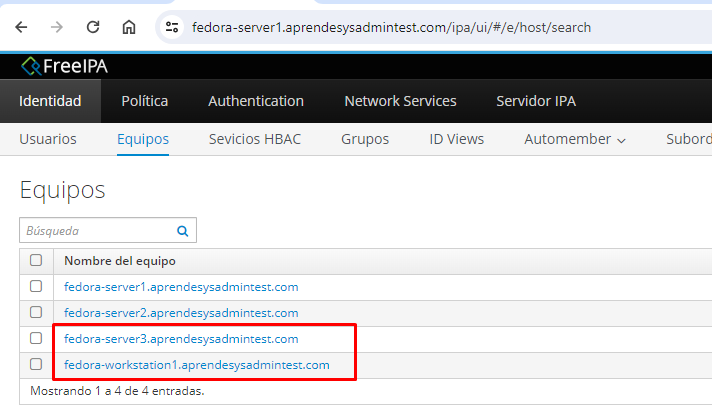This screenshot has height=412, width=712.
Task: Open fedora-server2.aprendesysadmintest.com host link
Action: pyautogui.click(x=181, y=313)
